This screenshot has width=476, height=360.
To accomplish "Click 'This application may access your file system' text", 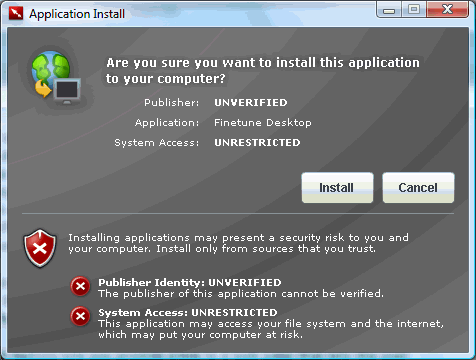I will click(271, 329).
